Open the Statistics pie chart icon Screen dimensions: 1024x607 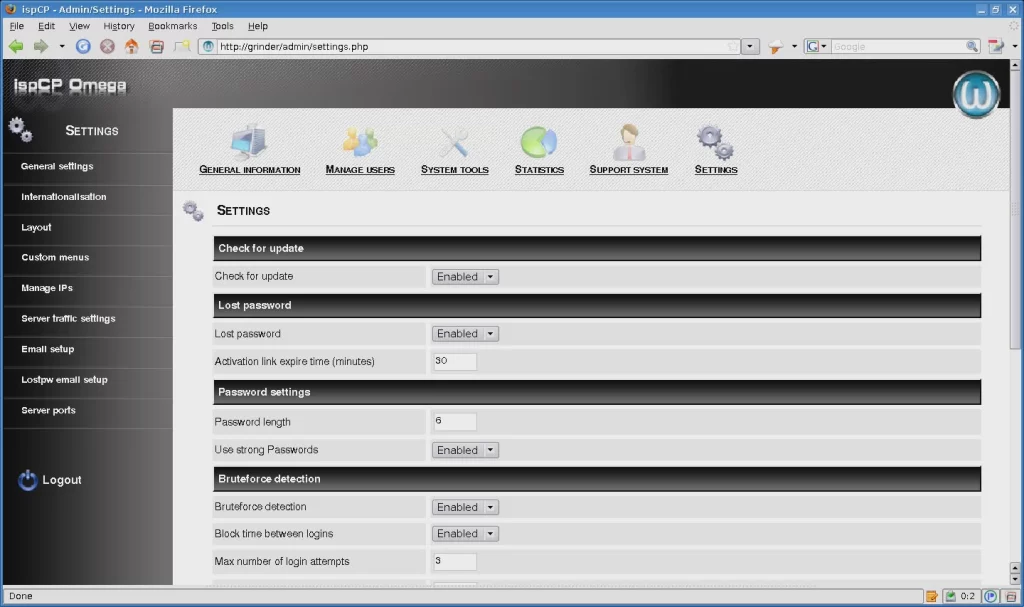pyautogui.click(x=539, y=142)
